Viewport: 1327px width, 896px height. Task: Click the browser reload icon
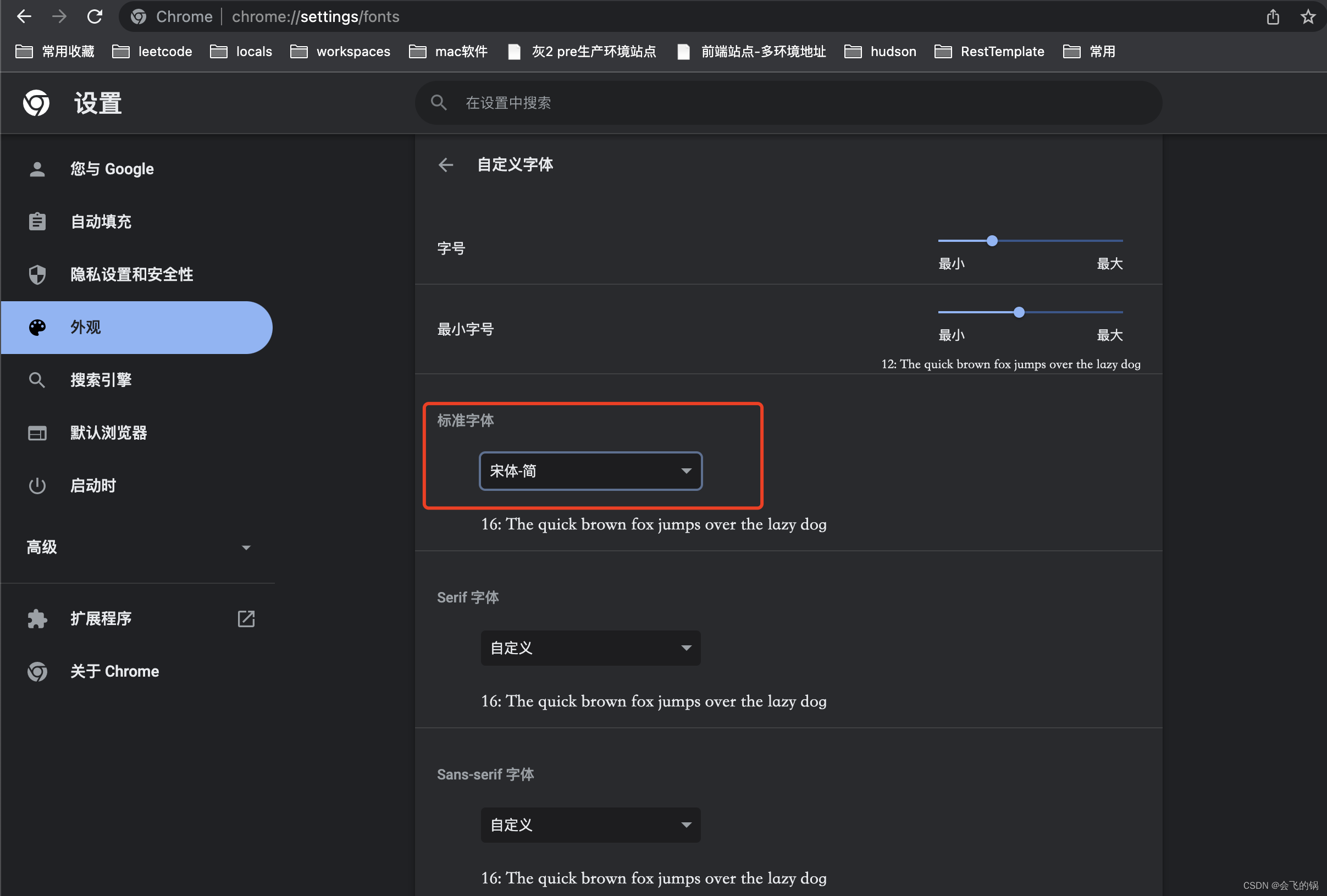(95, 16)
